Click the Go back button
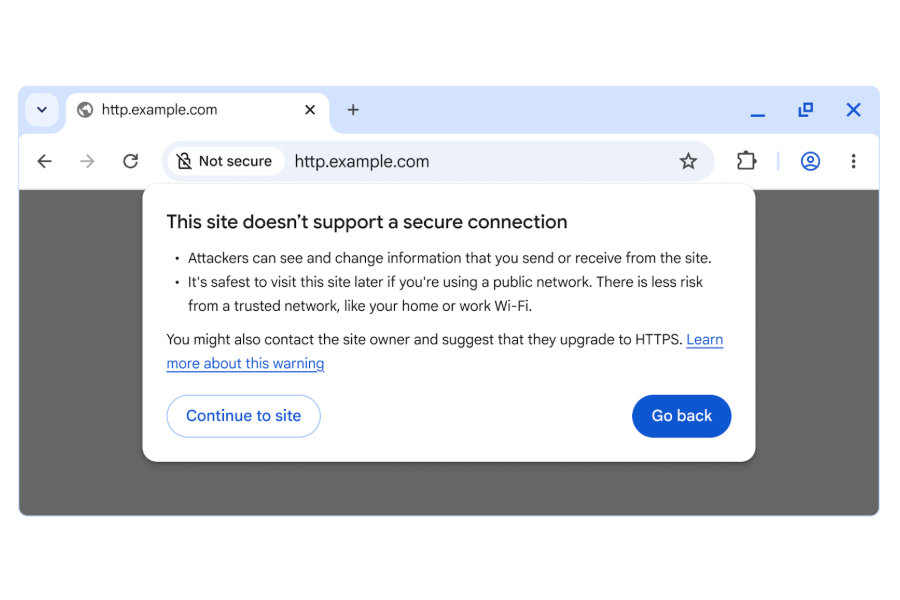Image resolution: width=900 pixels, height=600 pixels. (681, 416)
